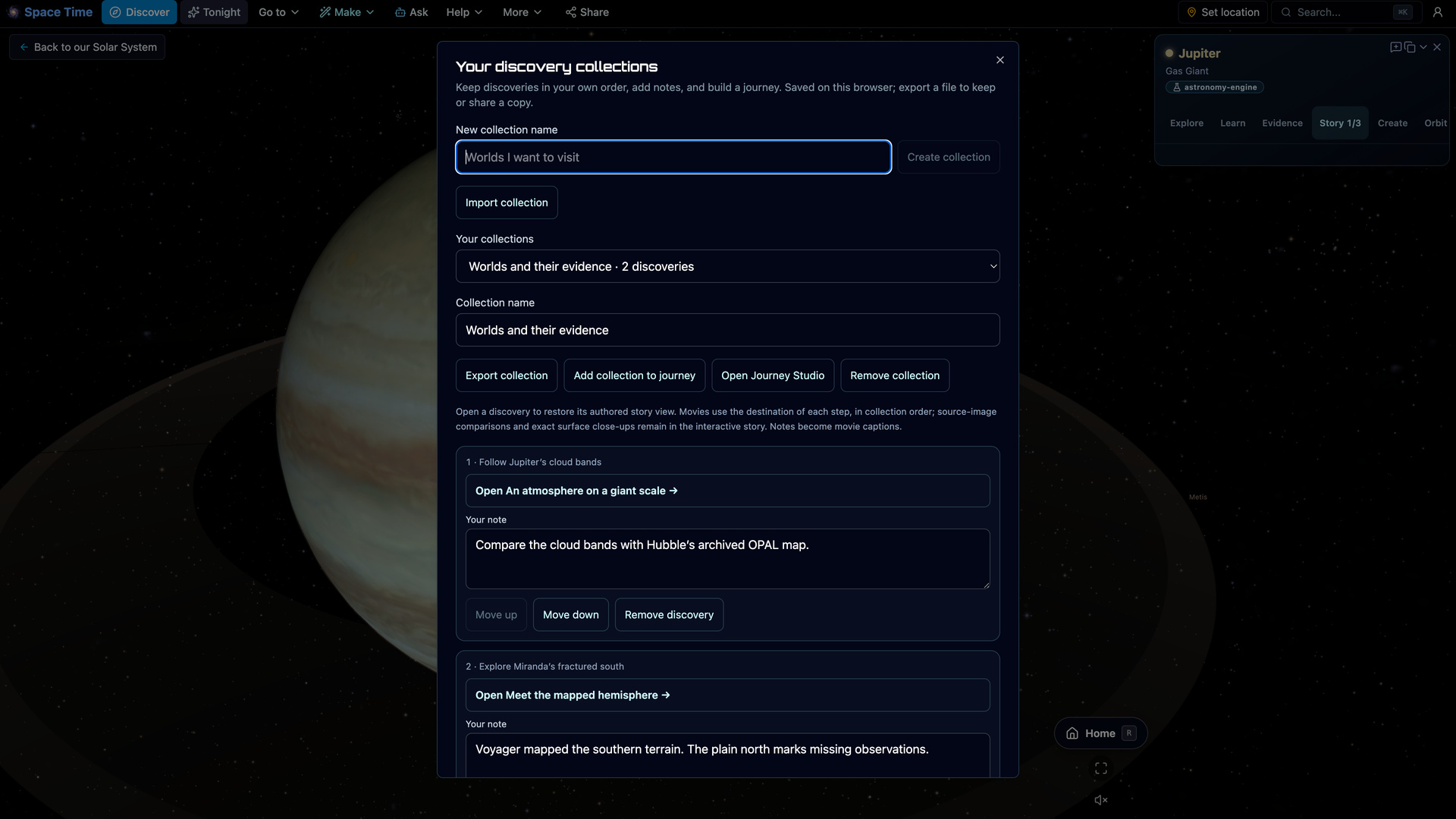The width and height of the screenshot is (1456, 819).
Task: Open An atmosphere on a giant scale
Action: pyautogui.click(x=727, y=491)
